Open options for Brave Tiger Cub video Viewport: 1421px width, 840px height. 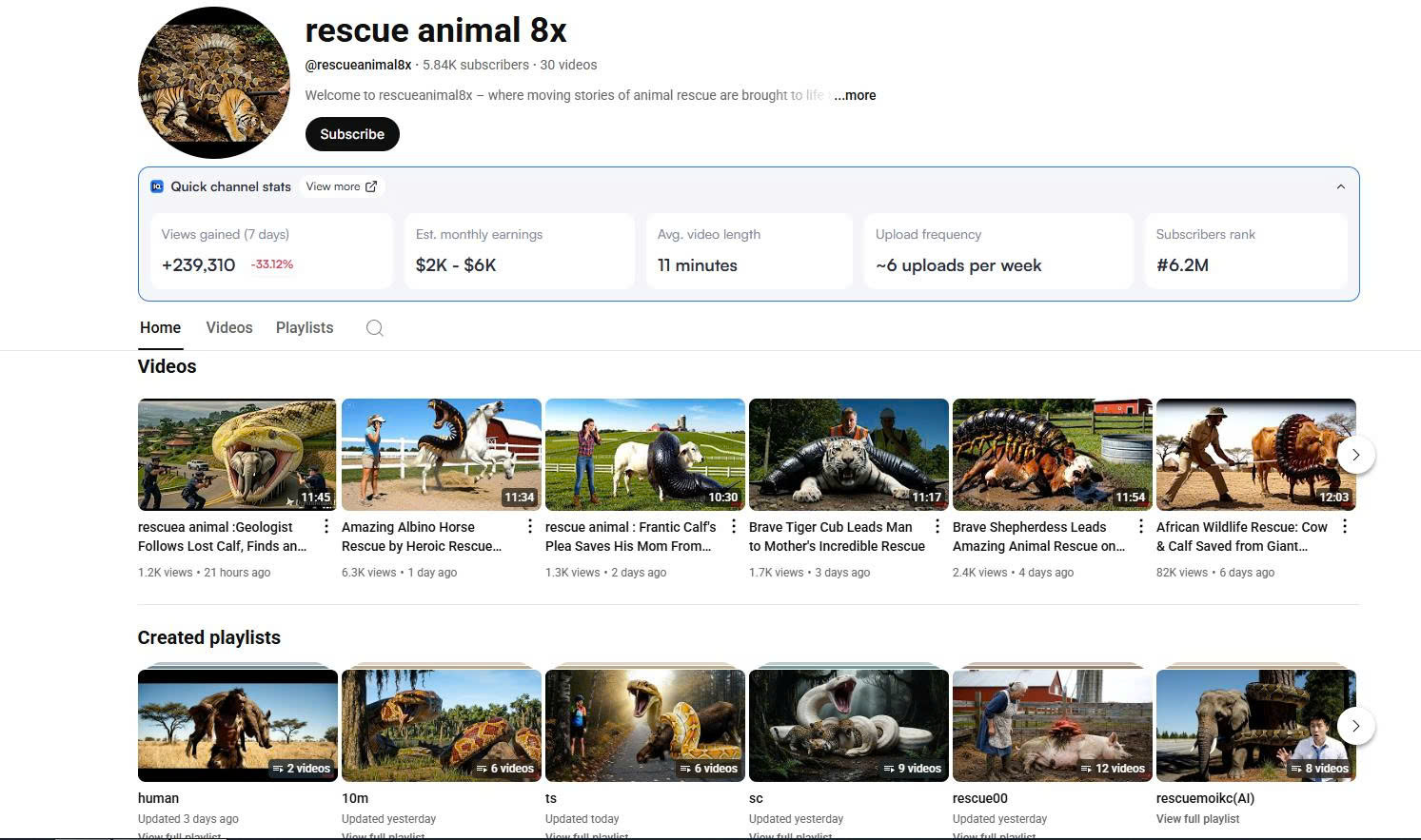click(937, 527)
